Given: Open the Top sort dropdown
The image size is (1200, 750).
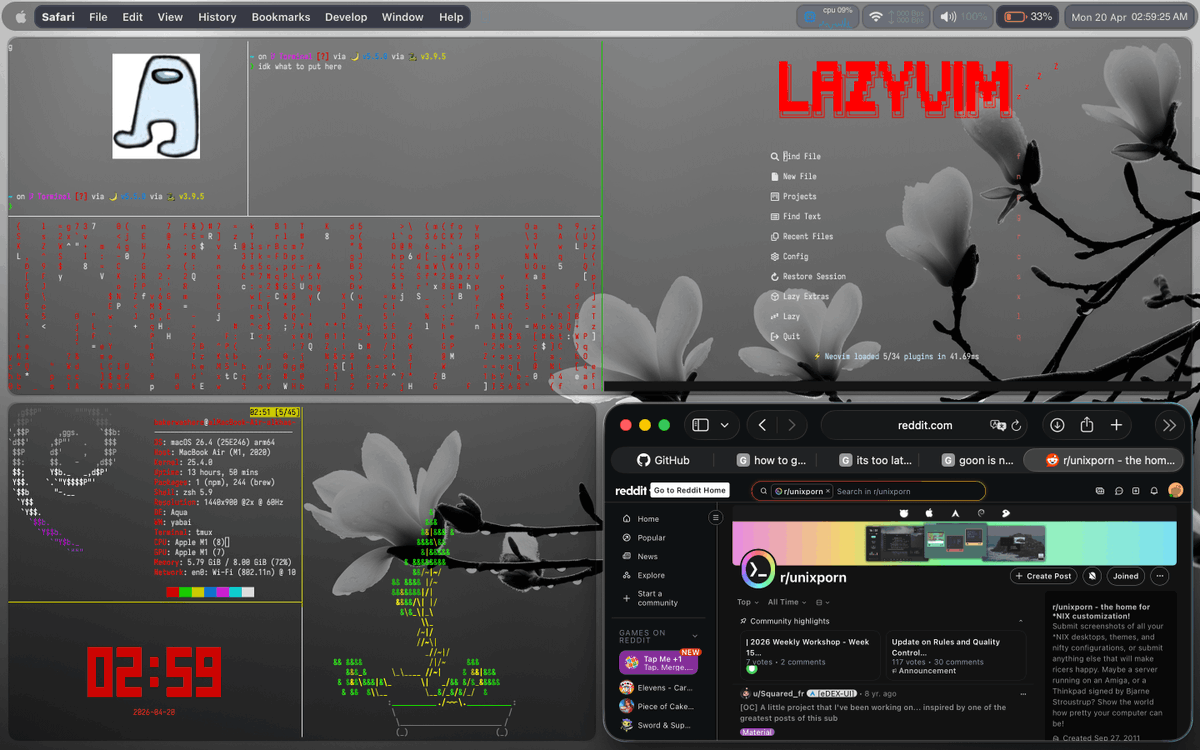Looking at the screenshot, I should click(x=747, y=602).
